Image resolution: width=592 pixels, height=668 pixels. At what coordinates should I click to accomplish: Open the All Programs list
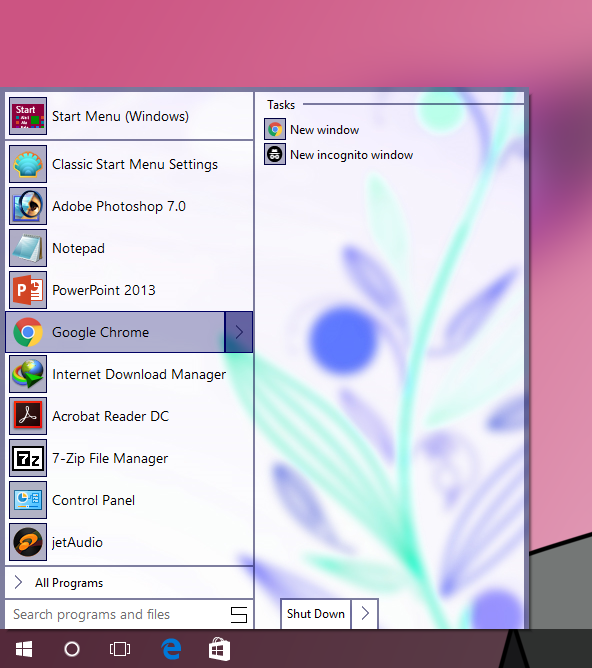[129, 582]
